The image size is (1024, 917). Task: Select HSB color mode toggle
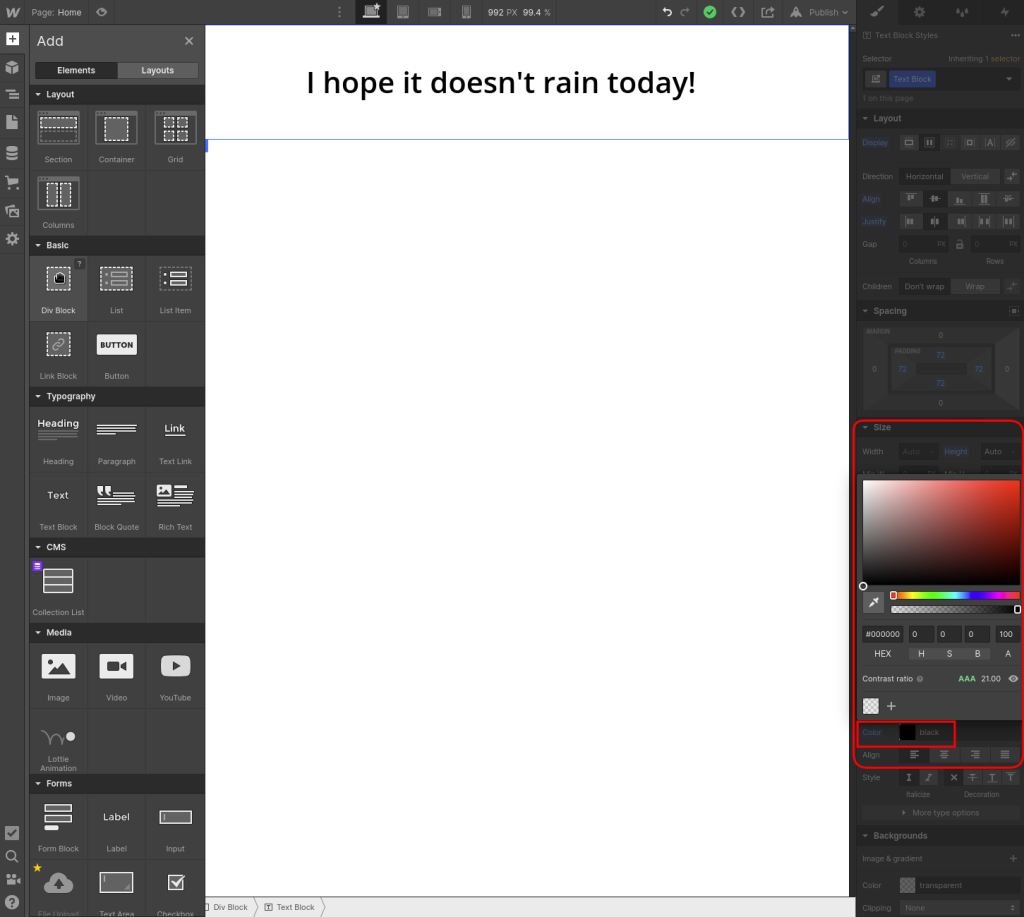point(949,654)
